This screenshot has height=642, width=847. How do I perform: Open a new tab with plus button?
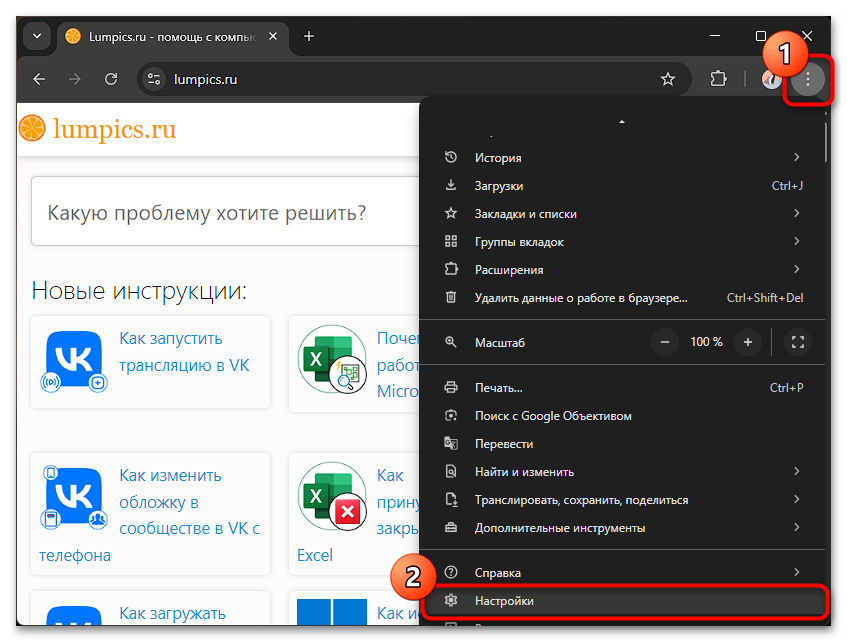(309, 36)
